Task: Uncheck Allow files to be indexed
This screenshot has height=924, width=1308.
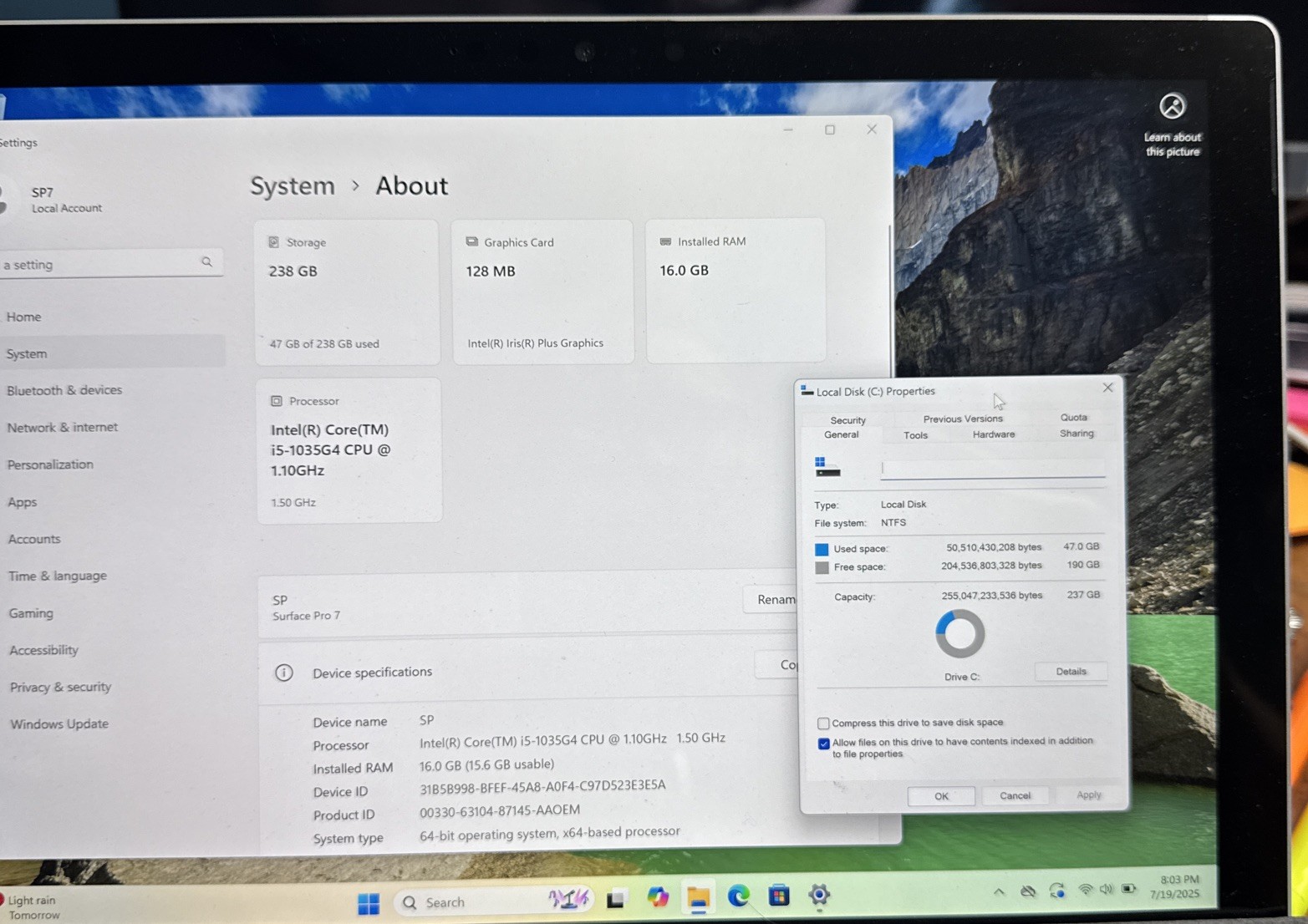Action: [x=823, y=743]
